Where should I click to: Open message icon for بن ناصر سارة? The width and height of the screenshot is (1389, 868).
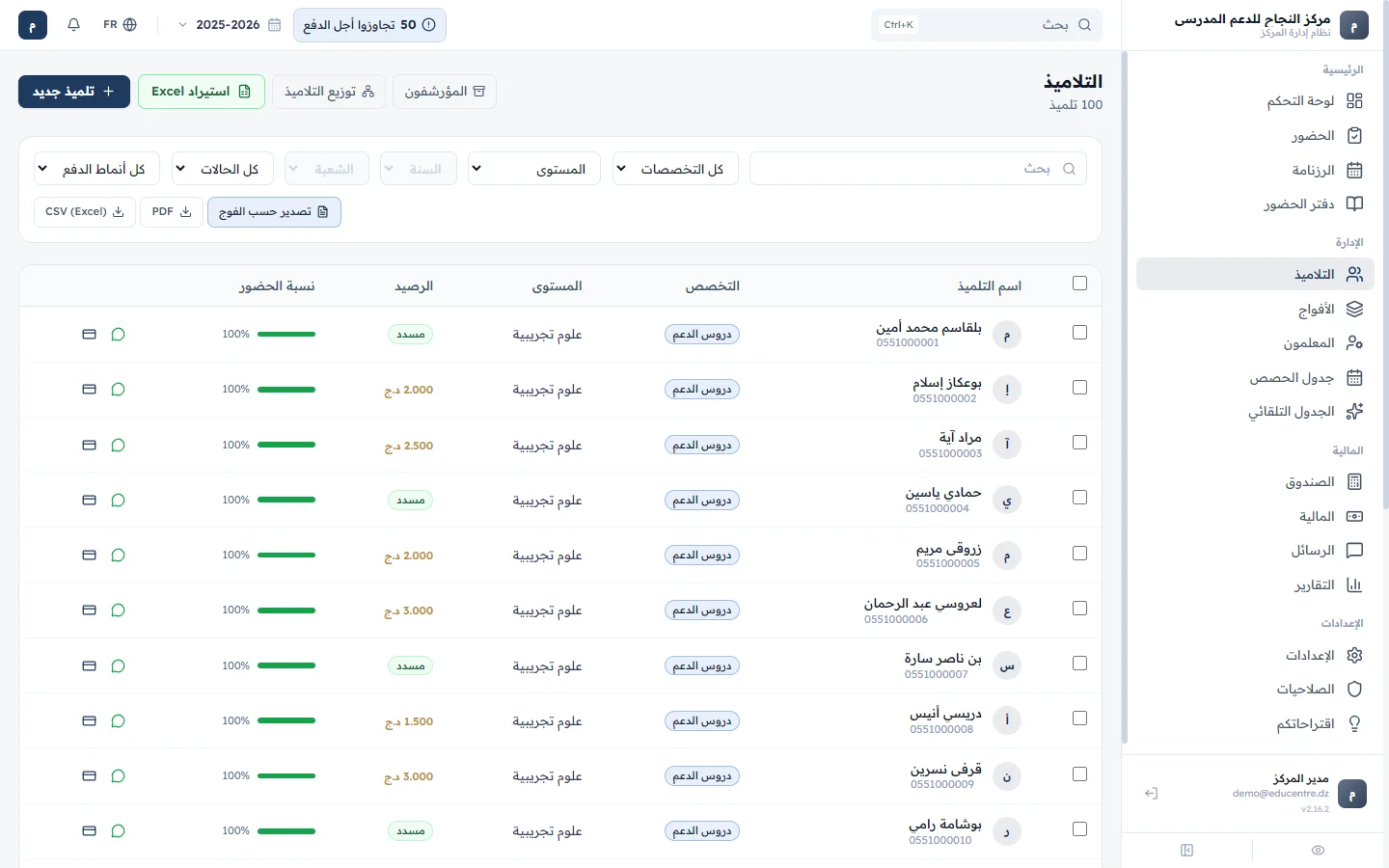click(x=118, y=666)
